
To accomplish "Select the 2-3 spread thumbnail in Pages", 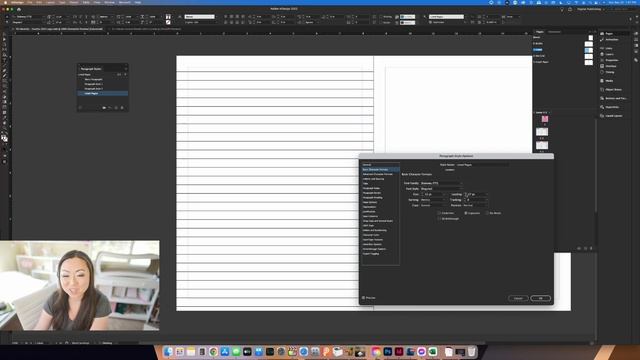I will point(542,132).
